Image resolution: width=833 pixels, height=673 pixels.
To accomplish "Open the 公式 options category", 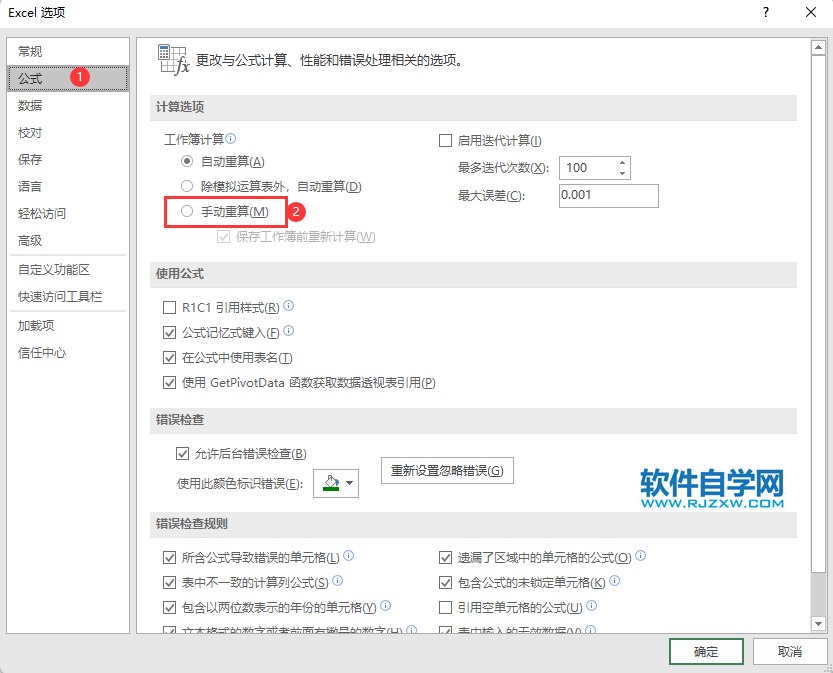I will (x=68, y=79).
